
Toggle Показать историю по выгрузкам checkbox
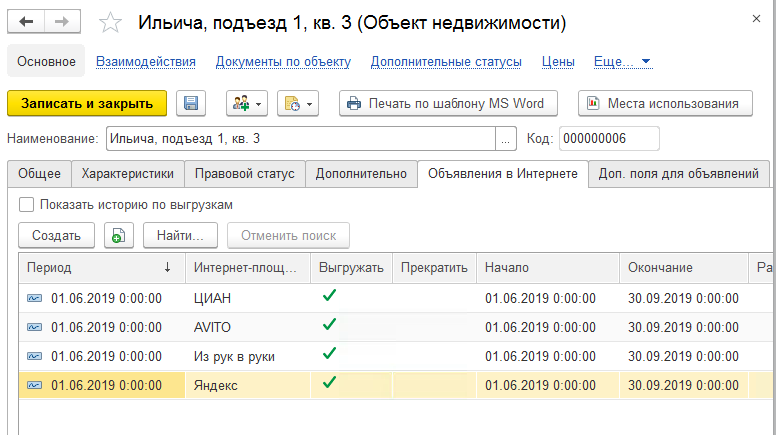click(x=26, y=204)
